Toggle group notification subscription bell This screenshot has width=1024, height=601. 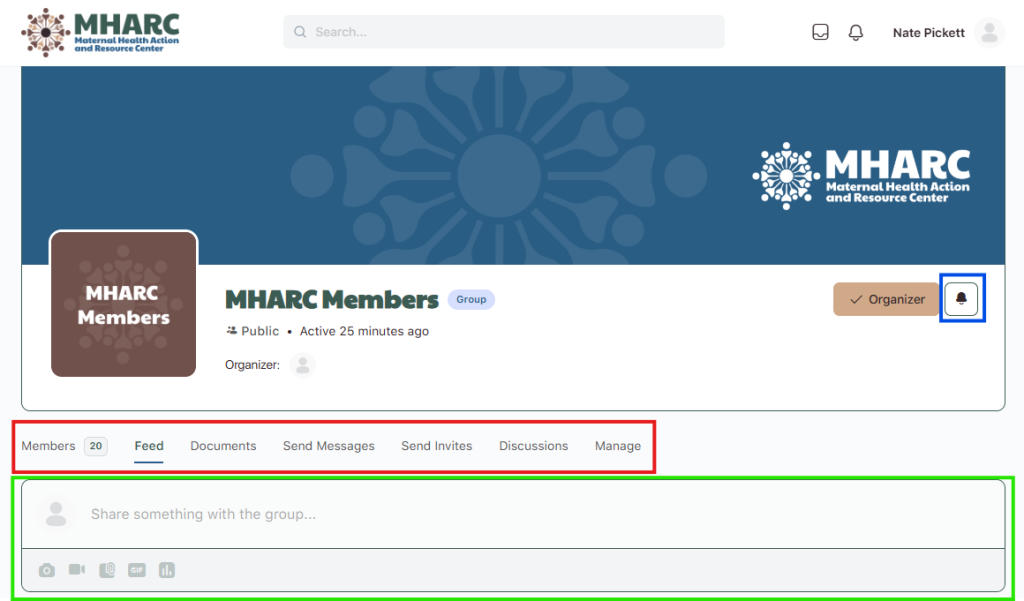(961, 299)
